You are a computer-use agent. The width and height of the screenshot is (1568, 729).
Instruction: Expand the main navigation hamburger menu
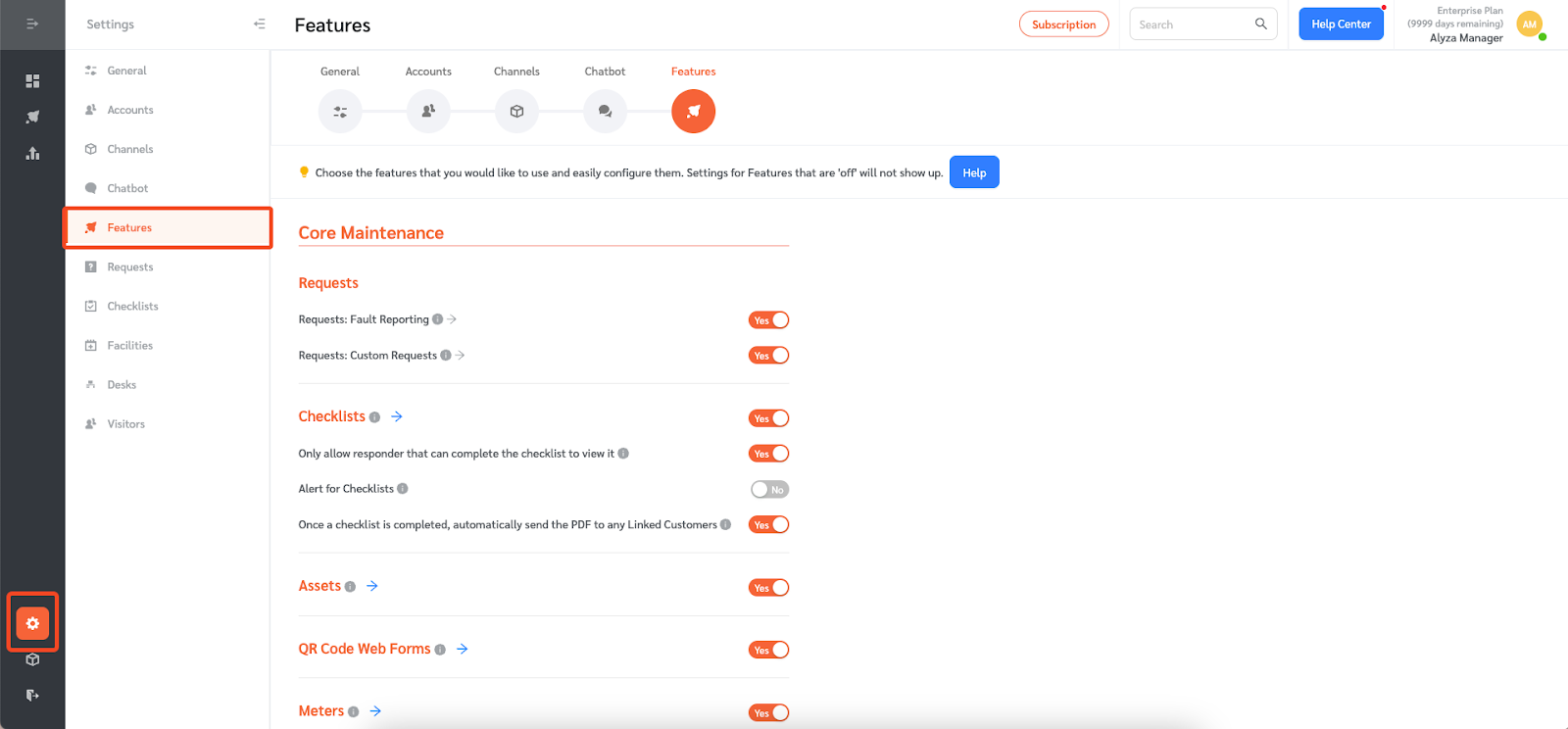tap(32, 24)
